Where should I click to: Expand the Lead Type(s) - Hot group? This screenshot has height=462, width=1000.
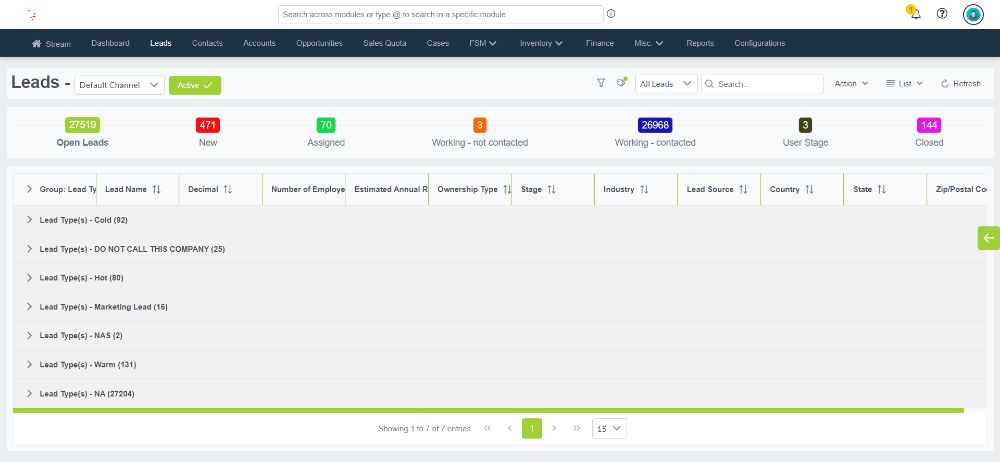[x=29, y=277]
